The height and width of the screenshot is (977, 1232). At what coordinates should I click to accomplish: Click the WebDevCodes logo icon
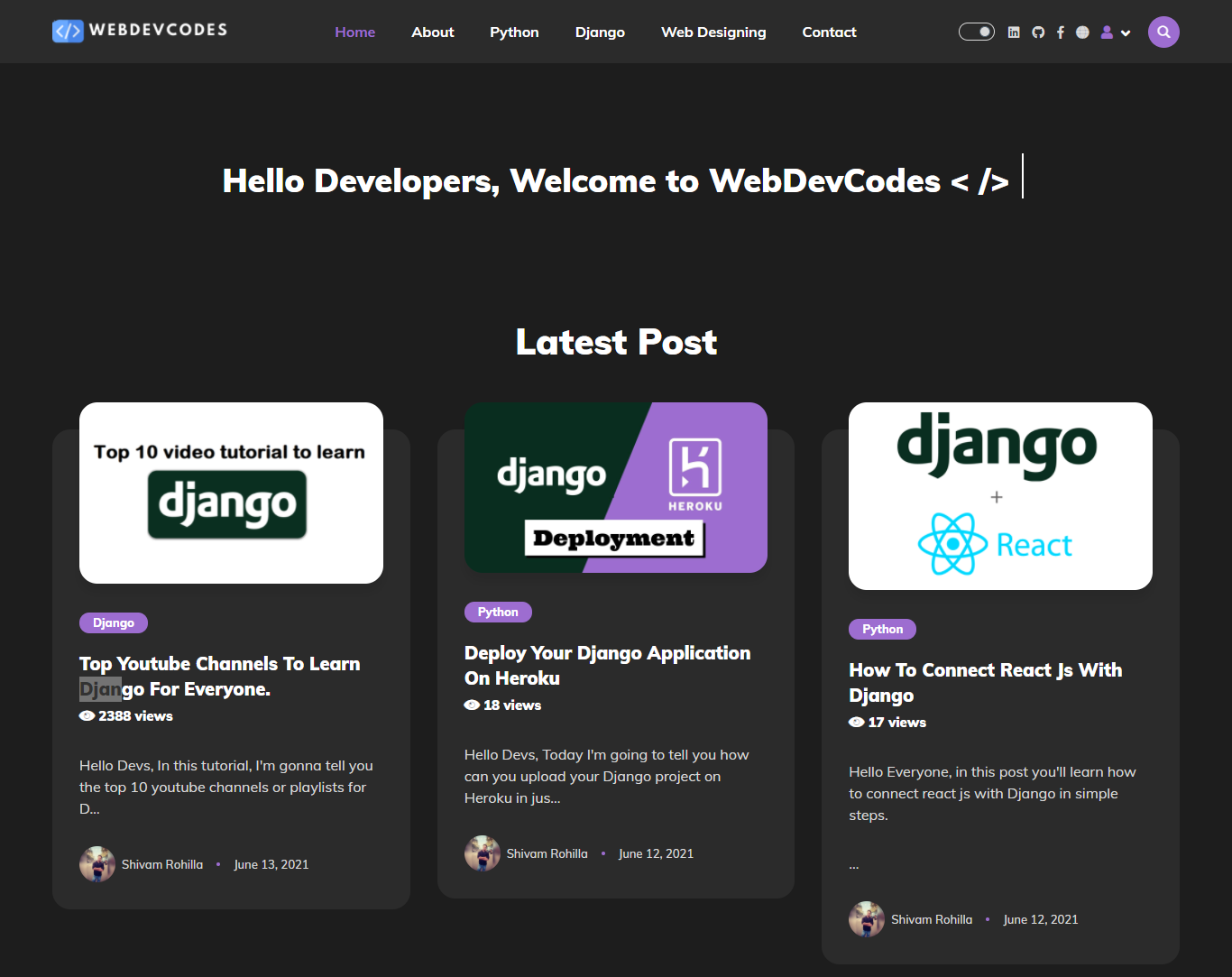[68, 32]
